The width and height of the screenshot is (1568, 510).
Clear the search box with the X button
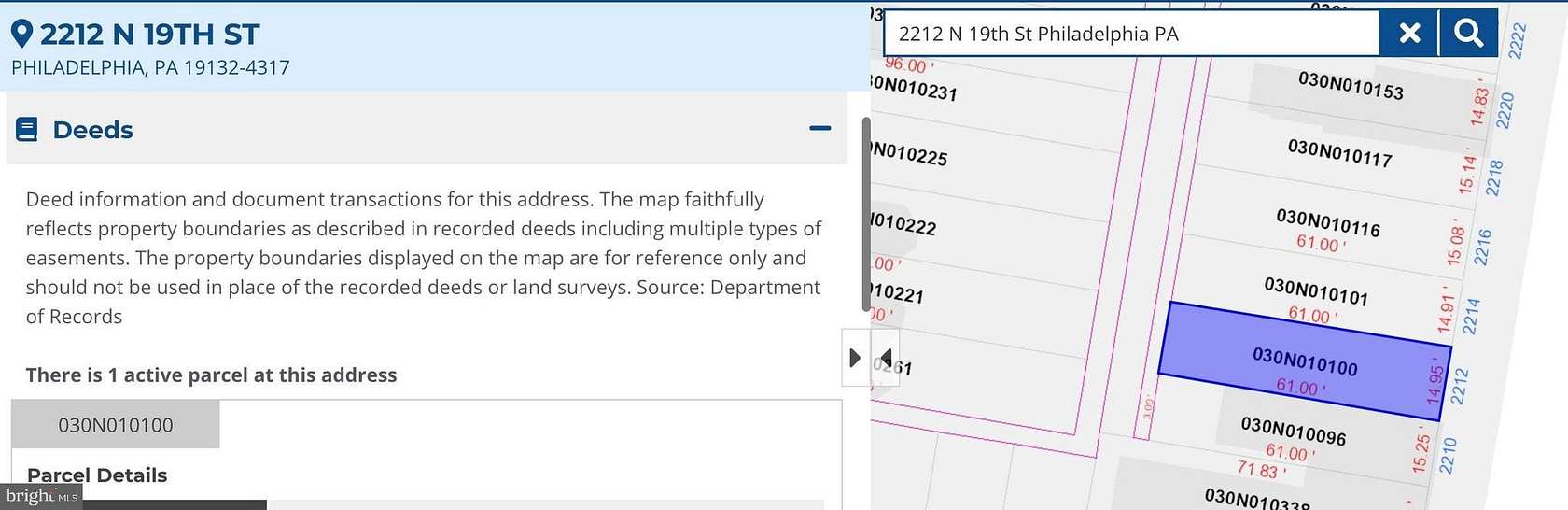(1409, 34)
